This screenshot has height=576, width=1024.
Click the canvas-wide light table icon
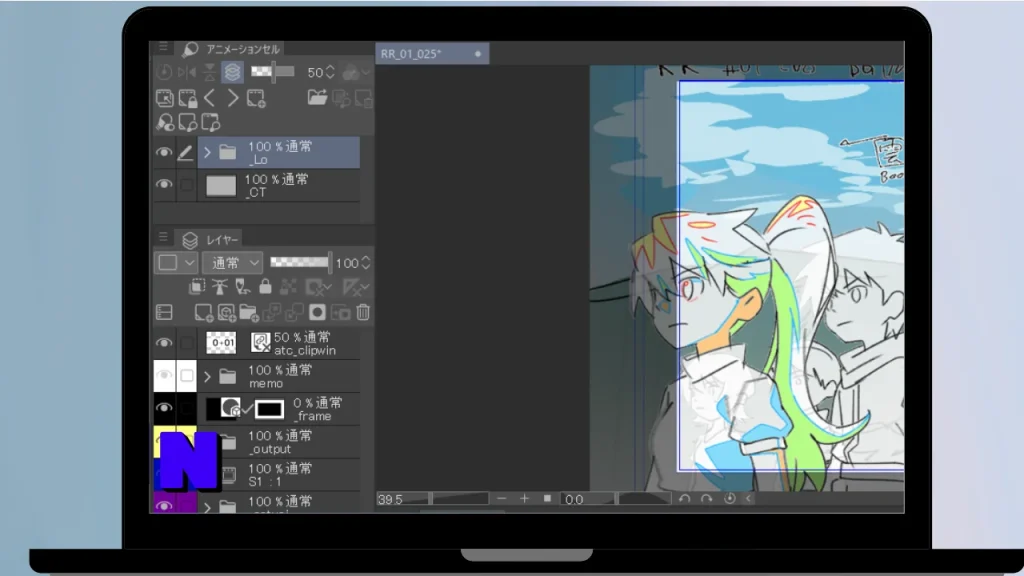pyautogui.click(x=210, y=122)
